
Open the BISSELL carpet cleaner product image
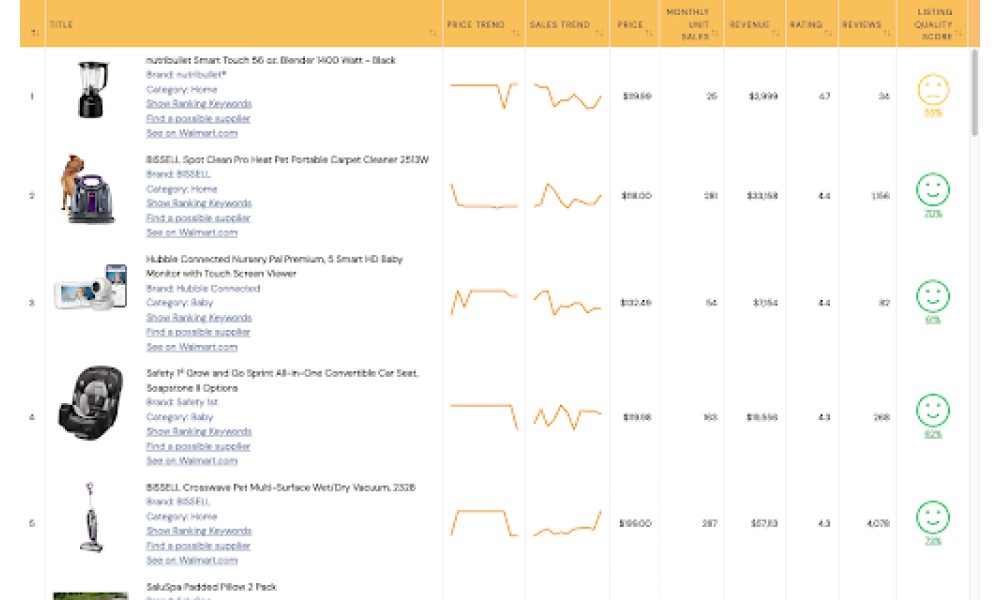[89, 189]
